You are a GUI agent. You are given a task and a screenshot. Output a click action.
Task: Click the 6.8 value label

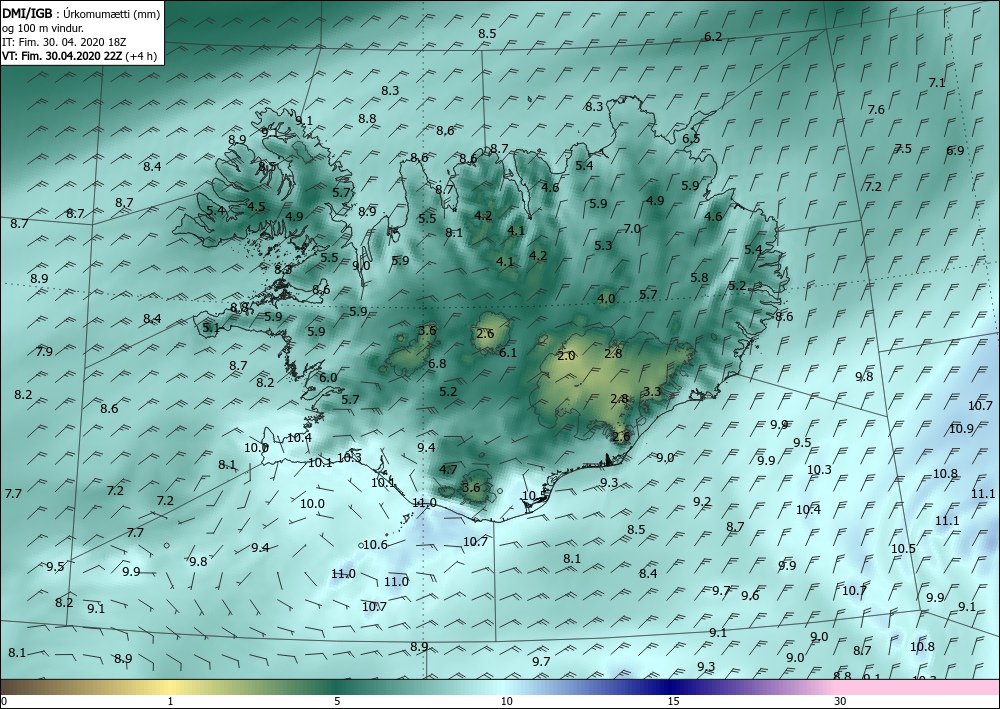click(438, 364)
